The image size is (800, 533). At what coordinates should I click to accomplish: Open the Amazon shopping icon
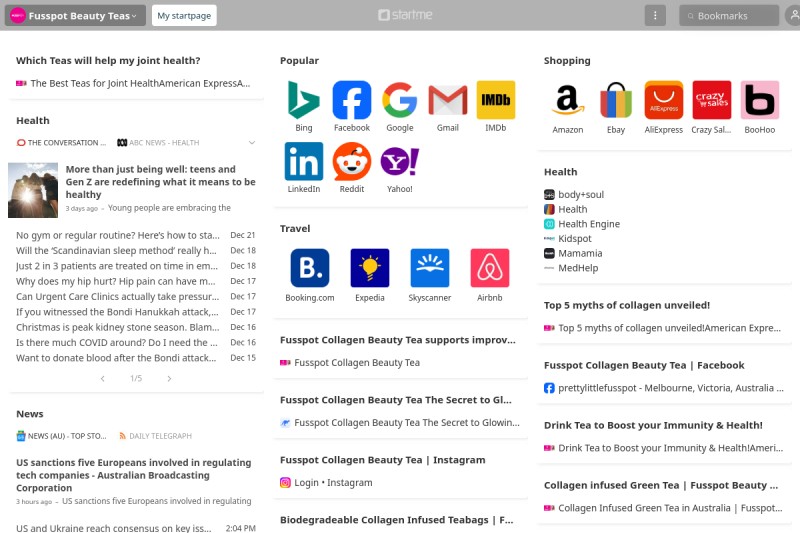568,100
